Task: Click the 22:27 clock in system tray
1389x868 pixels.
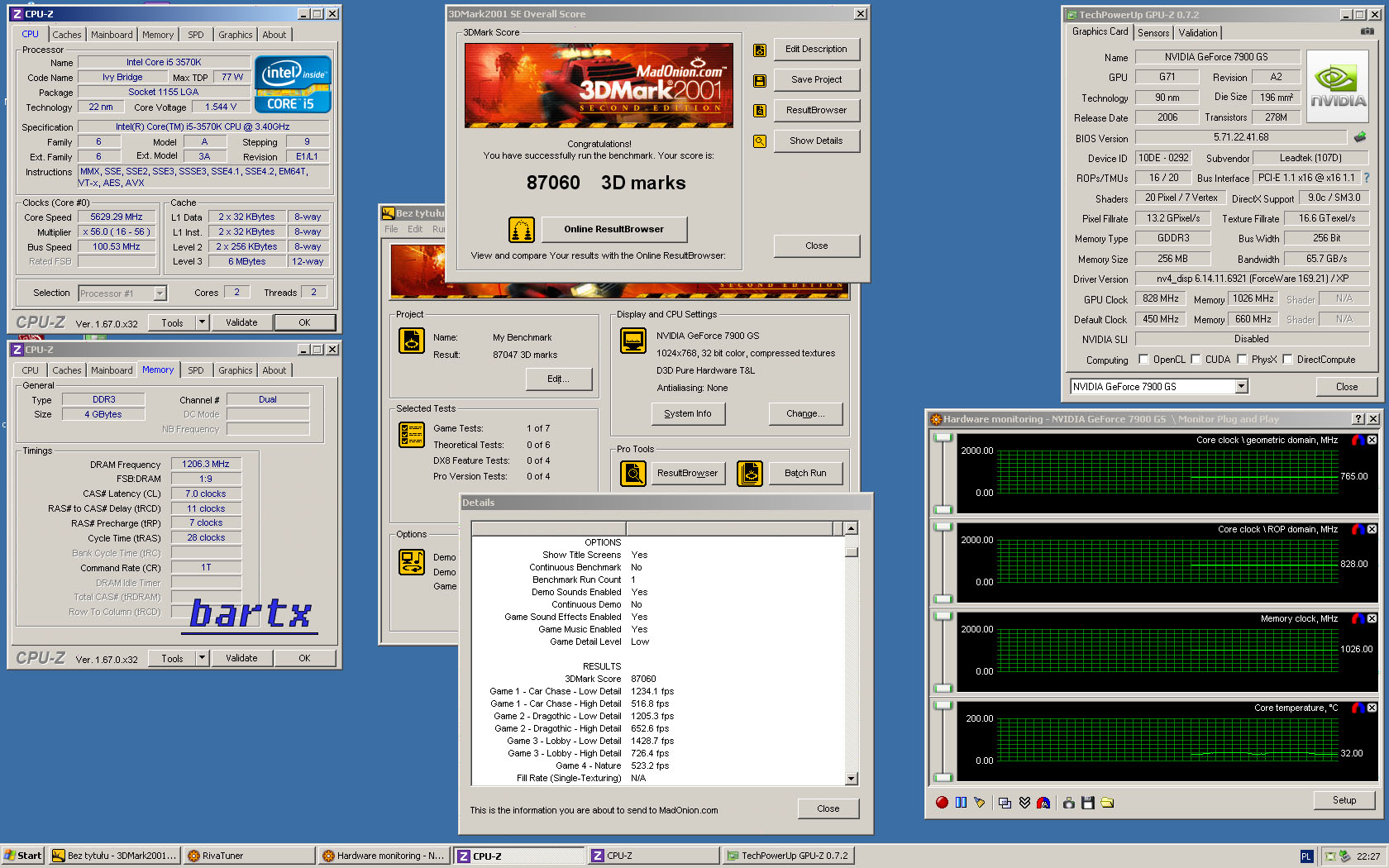Action: coord(1368,856)
